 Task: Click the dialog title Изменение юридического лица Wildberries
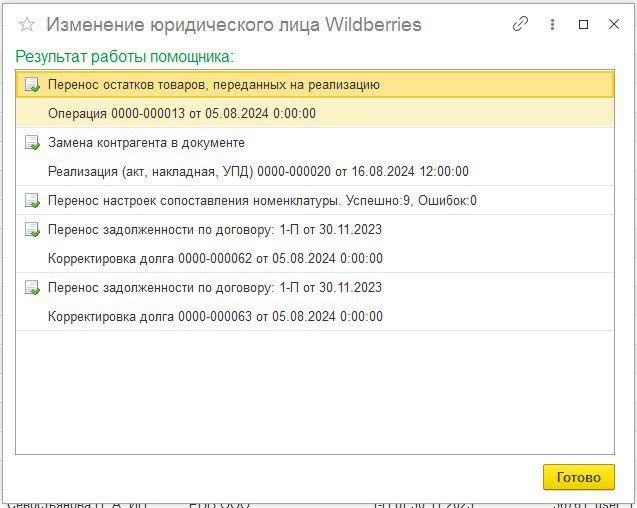(x=234, y=25)
